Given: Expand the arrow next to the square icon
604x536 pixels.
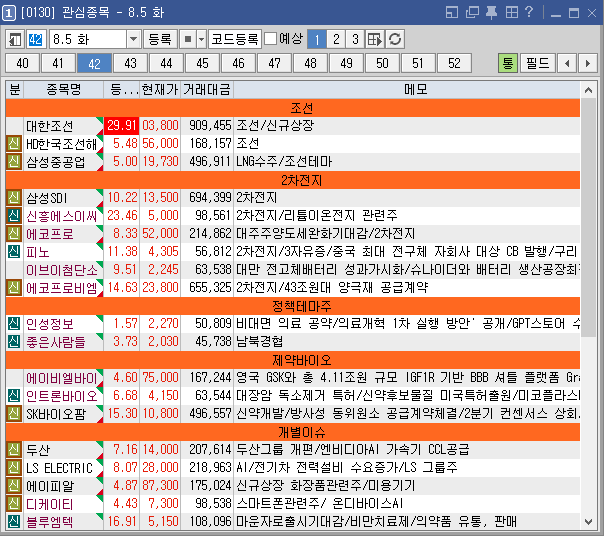Looking at the screenshot, I should click(201, 39).
